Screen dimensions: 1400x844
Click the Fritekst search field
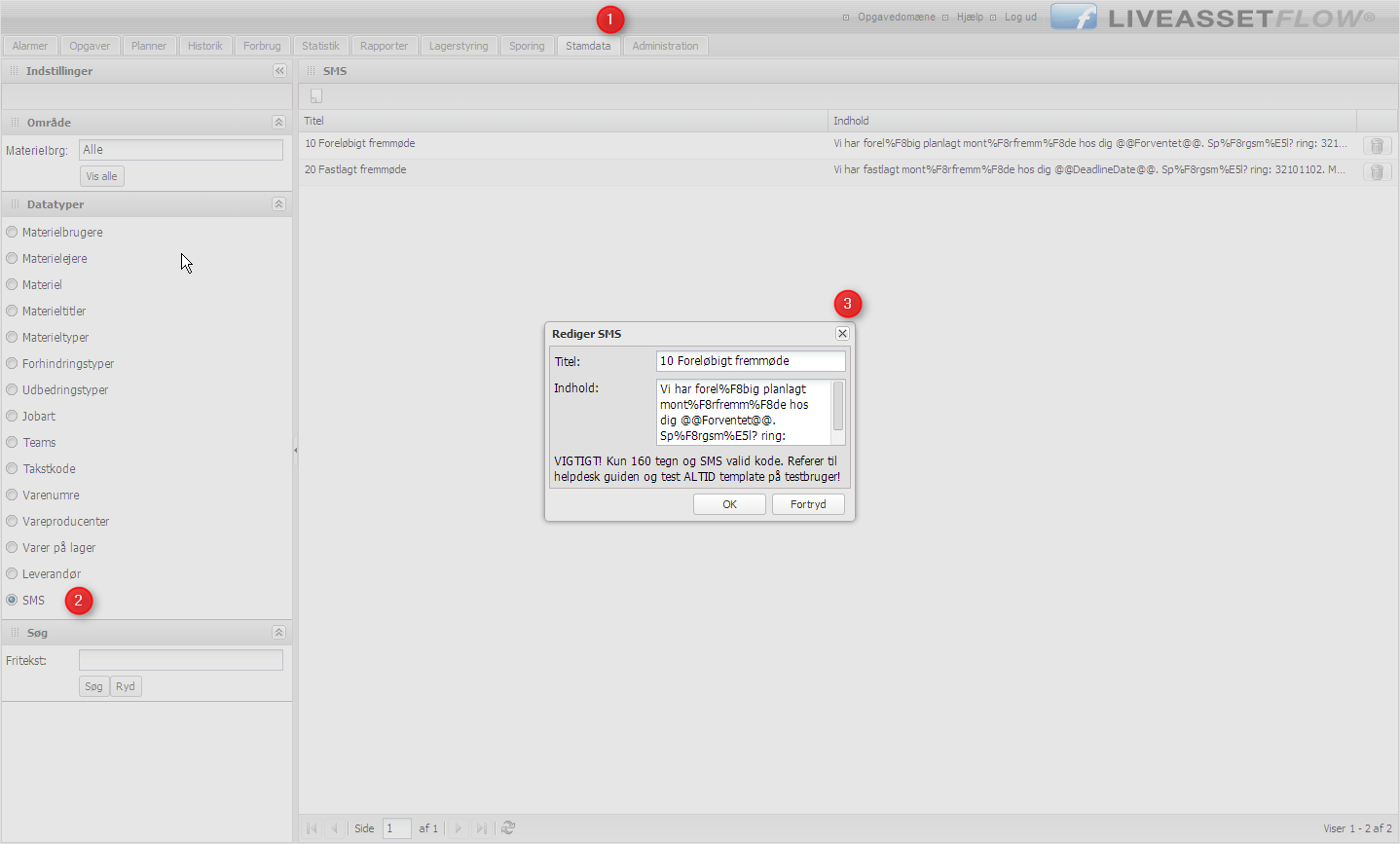[181, 660]
